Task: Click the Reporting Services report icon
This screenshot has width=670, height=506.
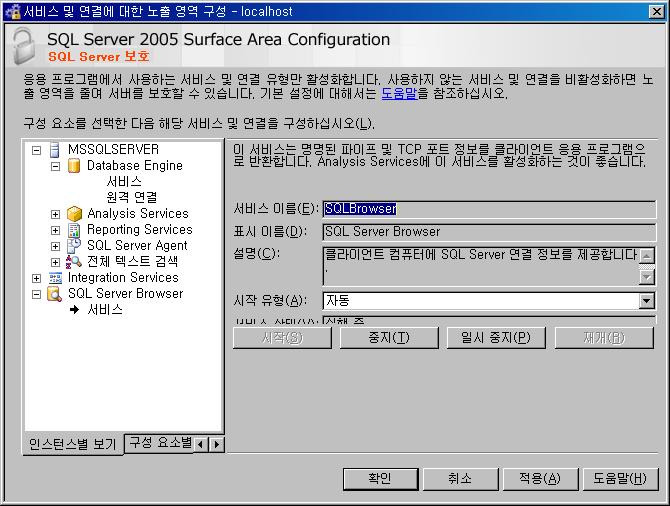Action: [x=74, y=230]
